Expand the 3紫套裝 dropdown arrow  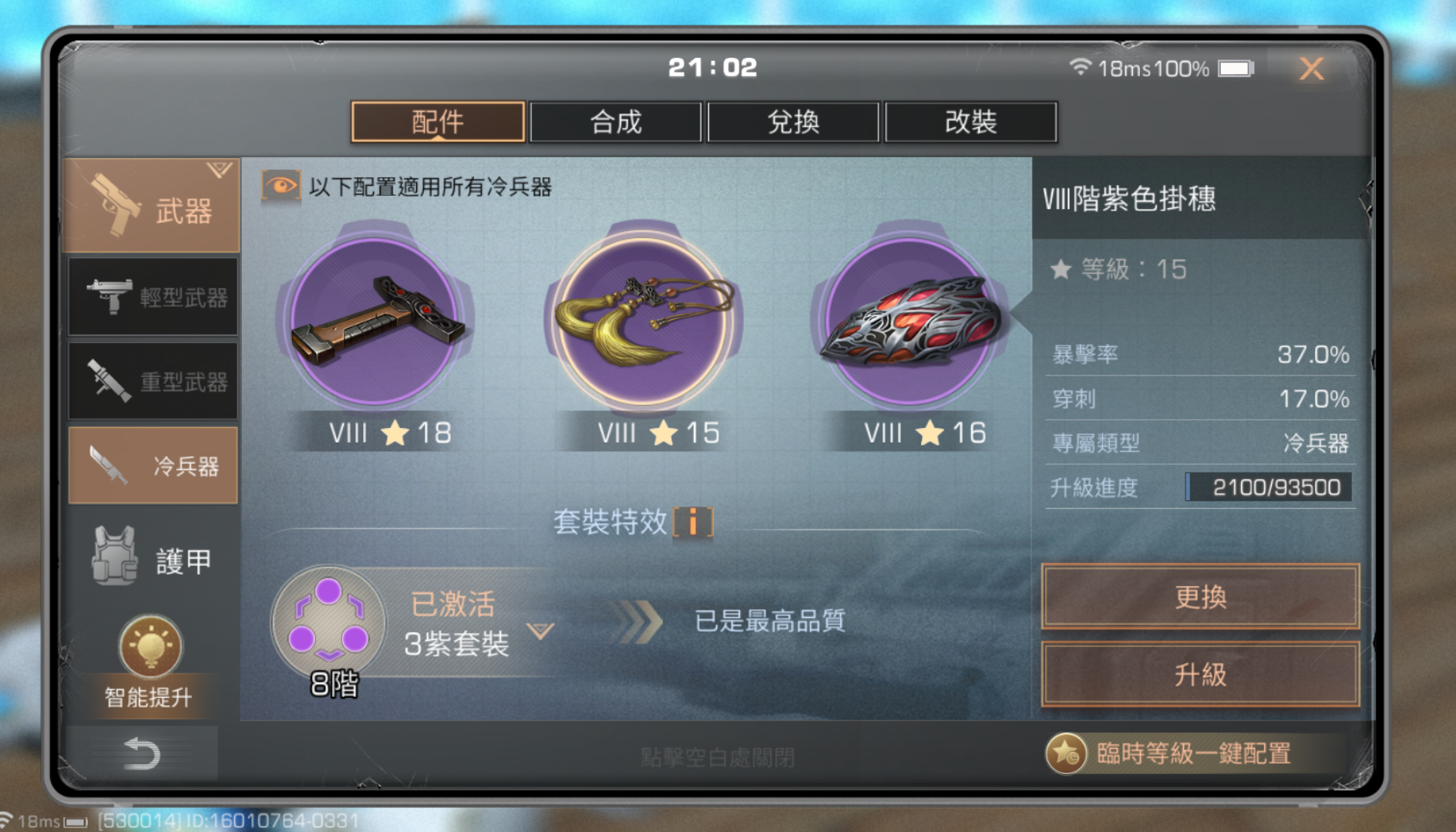pos(540,631)
